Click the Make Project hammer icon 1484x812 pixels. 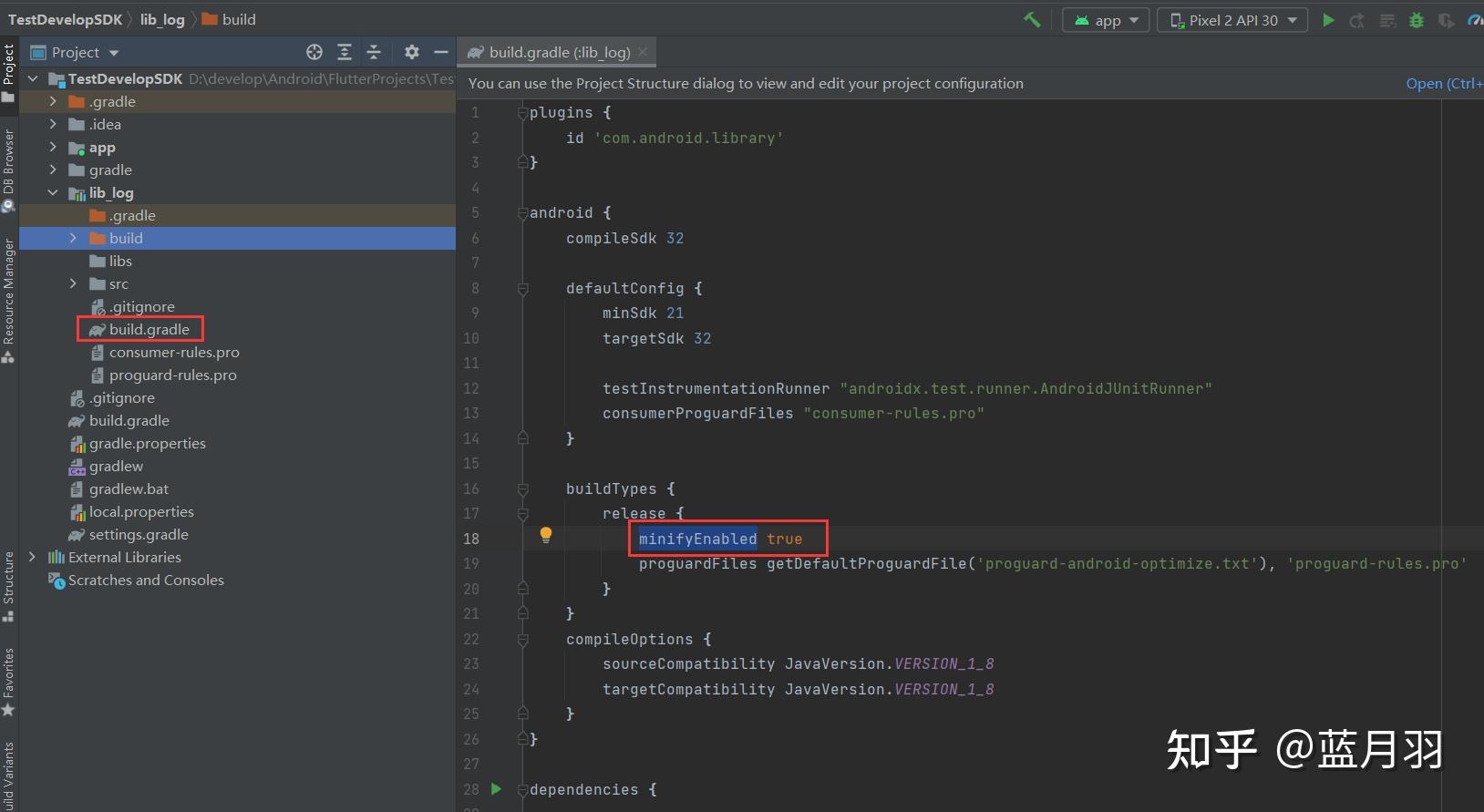click(x=1032, y=20)
